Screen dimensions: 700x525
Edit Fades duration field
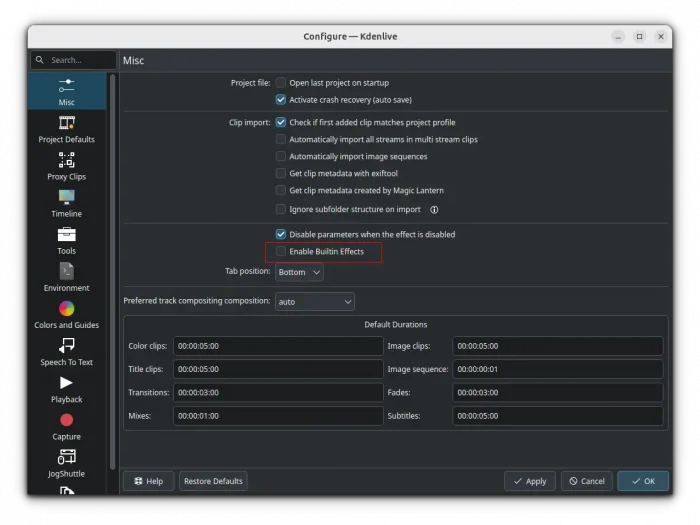click(558, 392)
